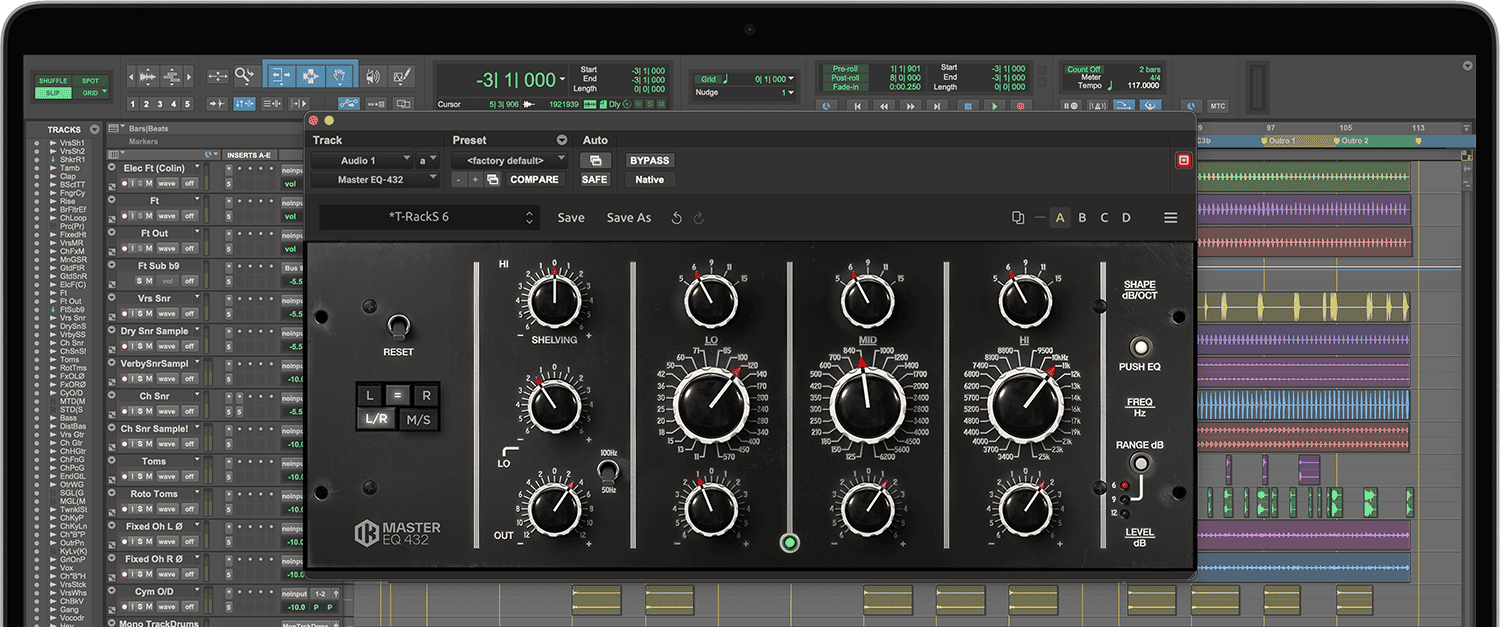Switch to plugin setting slot B
The image size is (1500, 627).
tap(1082, 217)
